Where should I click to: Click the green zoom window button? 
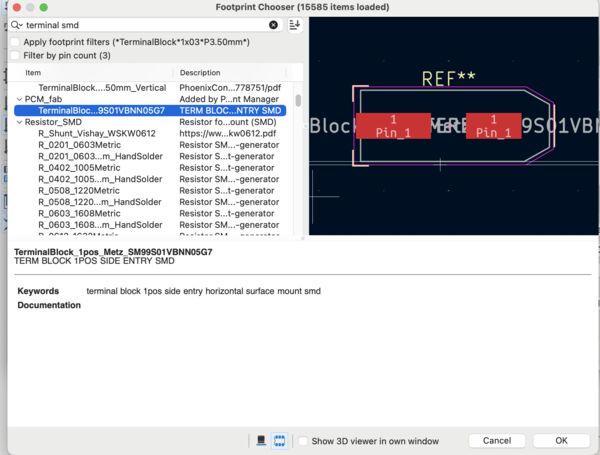click(44, 7)
